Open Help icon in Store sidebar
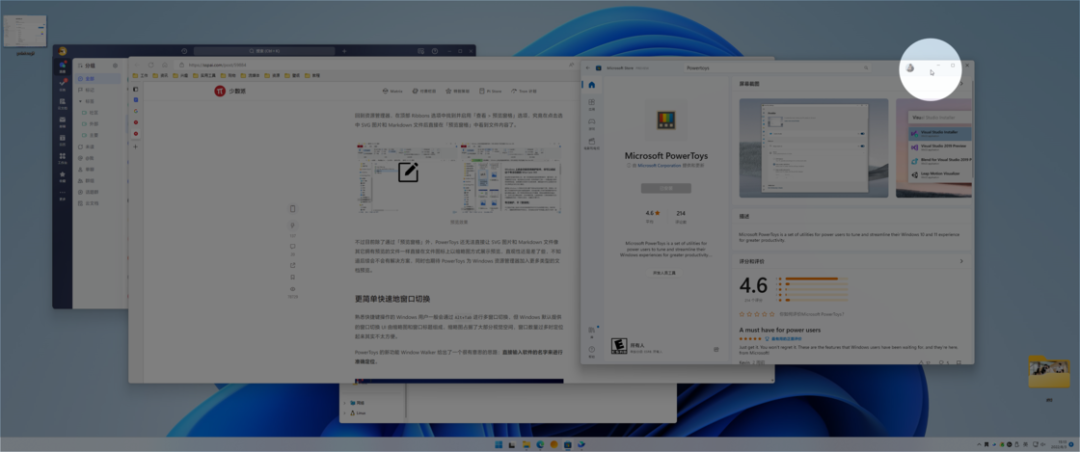1080x452 pixels. click(591, 351)
